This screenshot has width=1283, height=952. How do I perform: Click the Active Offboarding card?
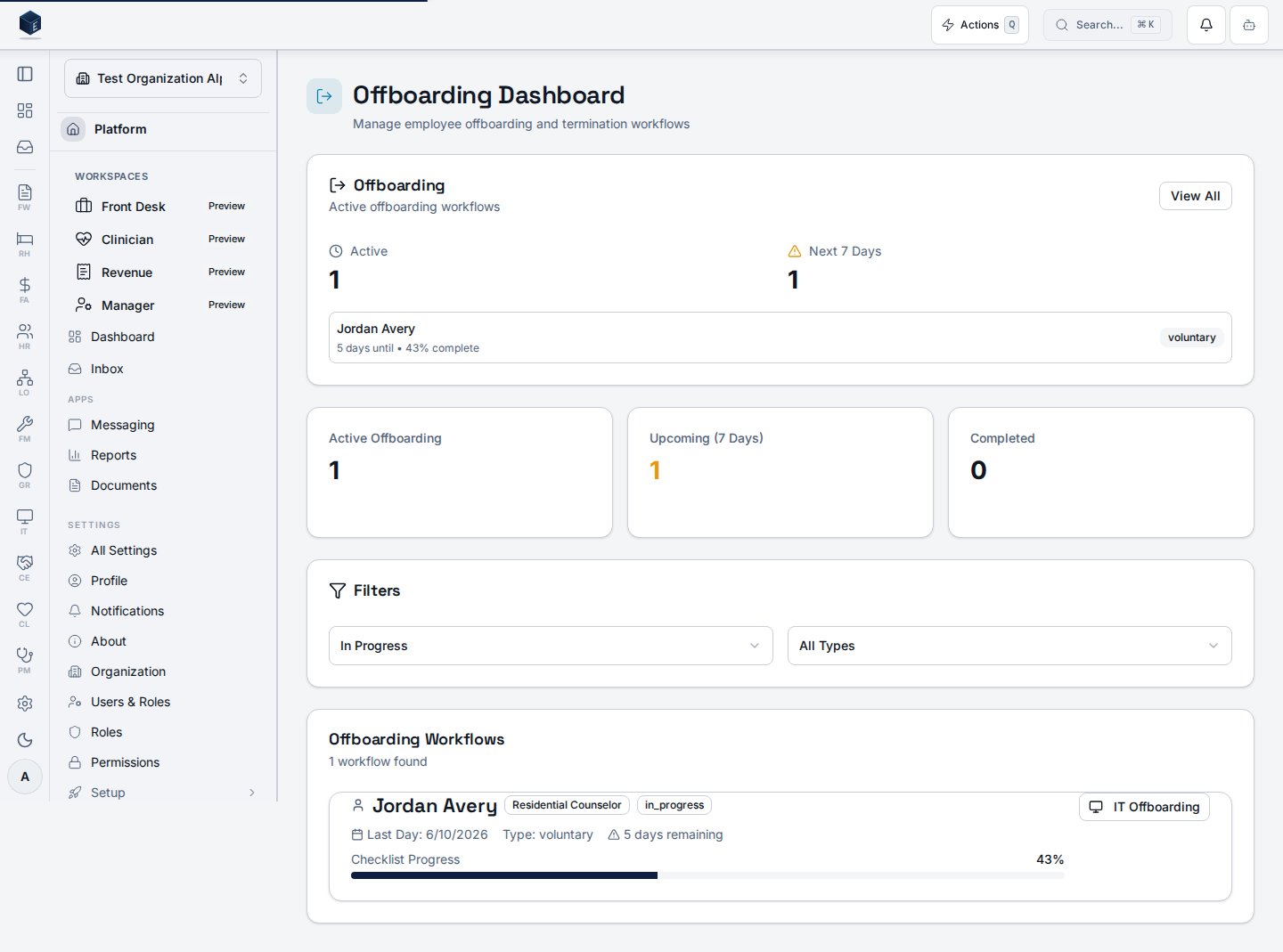click(460, 473)
